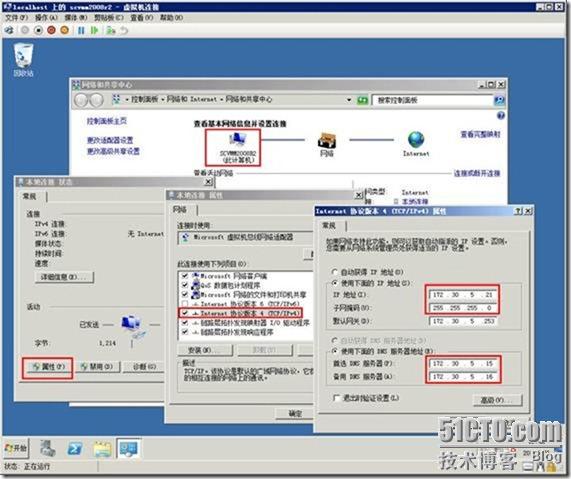Enable 退出时验证设置 checkbox
The width and height of the screenshot is (571, 479).
tap(336, 398)
